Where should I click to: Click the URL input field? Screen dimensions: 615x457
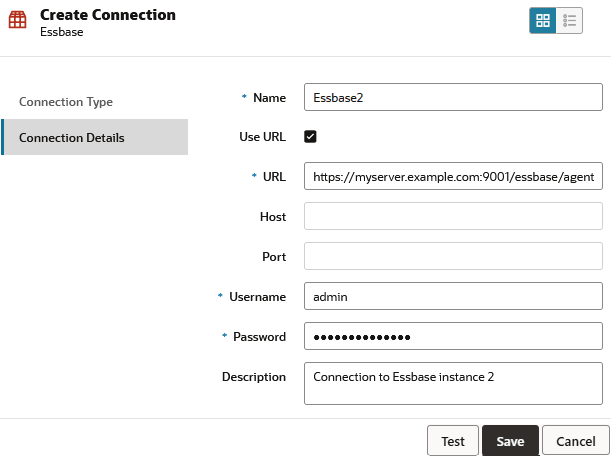pyautogui.click(x=453, y=177)
